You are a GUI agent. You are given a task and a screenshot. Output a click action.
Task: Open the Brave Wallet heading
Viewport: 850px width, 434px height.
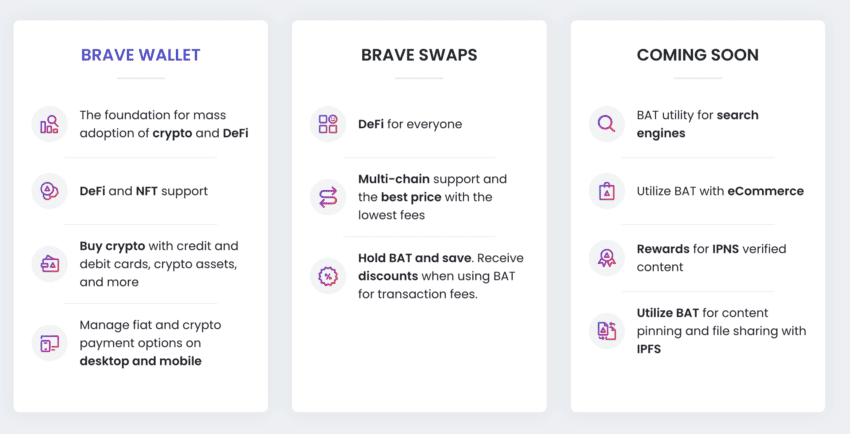pos(141,55)
